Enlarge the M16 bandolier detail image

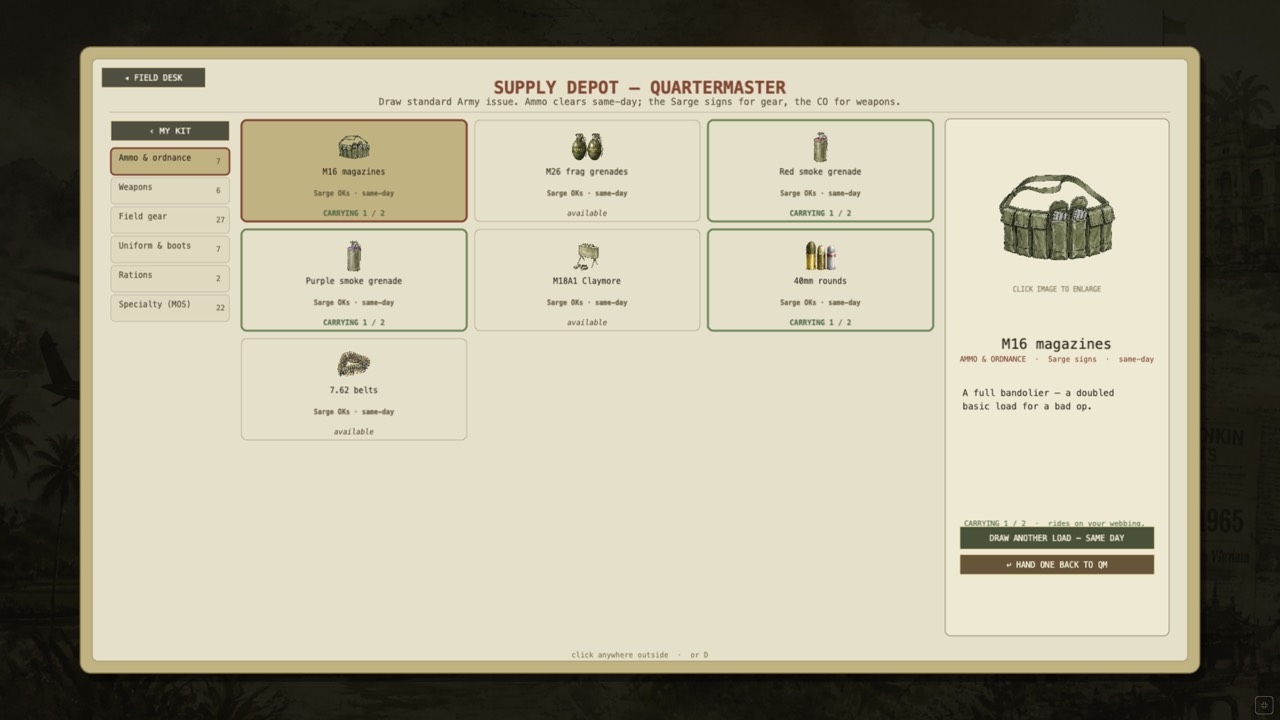[1056, 217]
